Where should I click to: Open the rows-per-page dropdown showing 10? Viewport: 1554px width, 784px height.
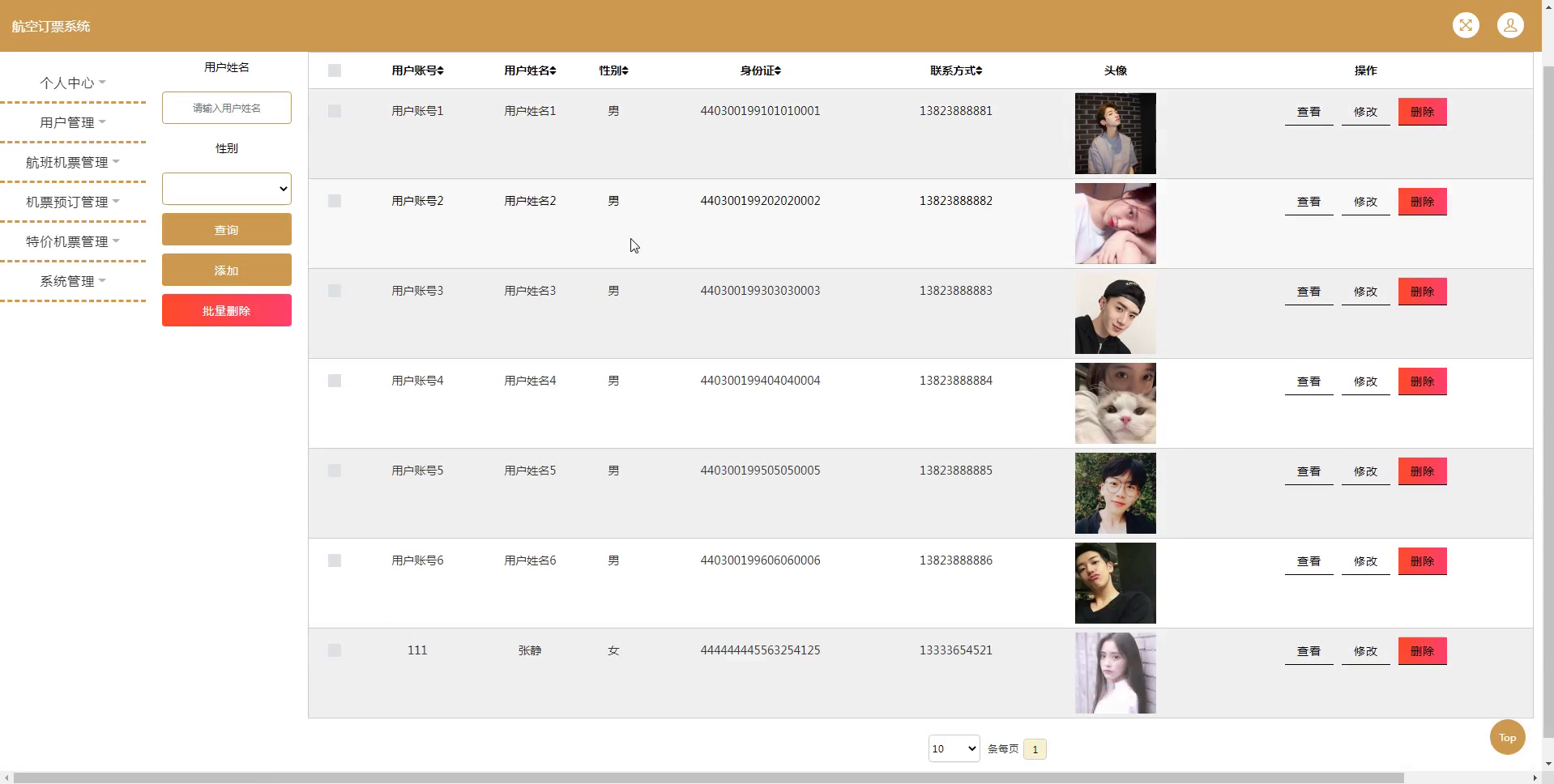tap(954, 748)
